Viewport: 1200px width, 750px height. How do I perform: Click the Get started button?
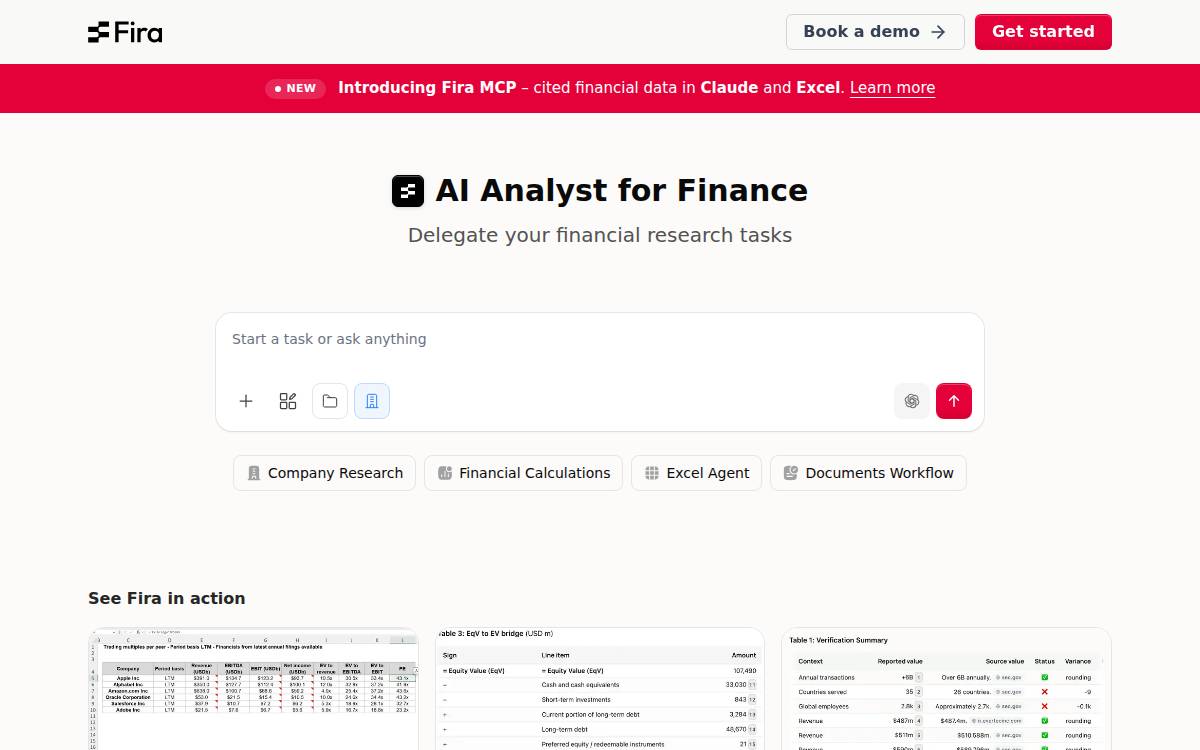tap(1043, 32)
